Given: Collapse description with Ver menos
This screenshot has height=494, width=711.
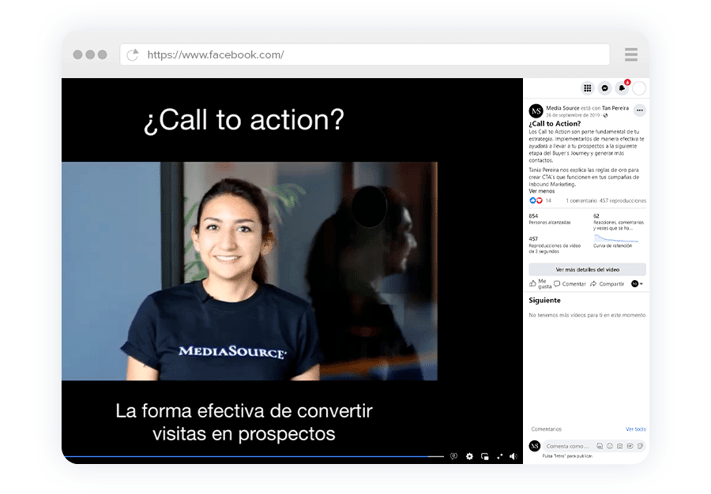Looking at the screenshot, I should pyautogui.click(x=541, y=191).
